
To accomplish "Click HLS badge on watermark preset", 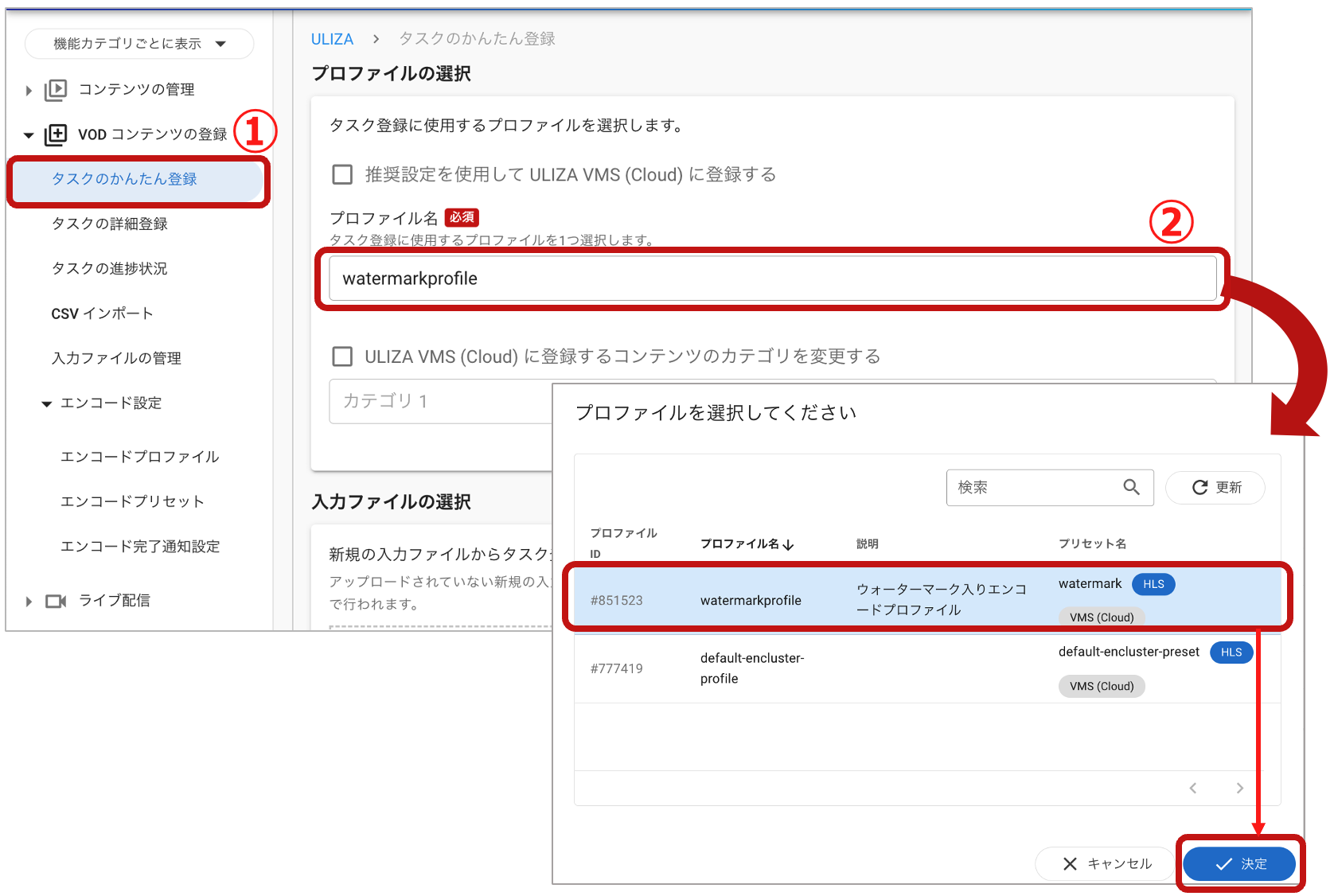I will click(x=1153, y=584).
